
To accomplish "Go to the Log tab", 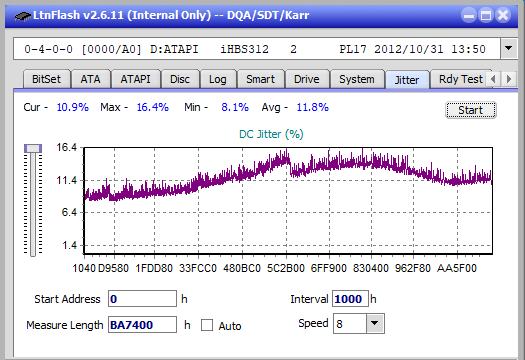I will point(218,79).
